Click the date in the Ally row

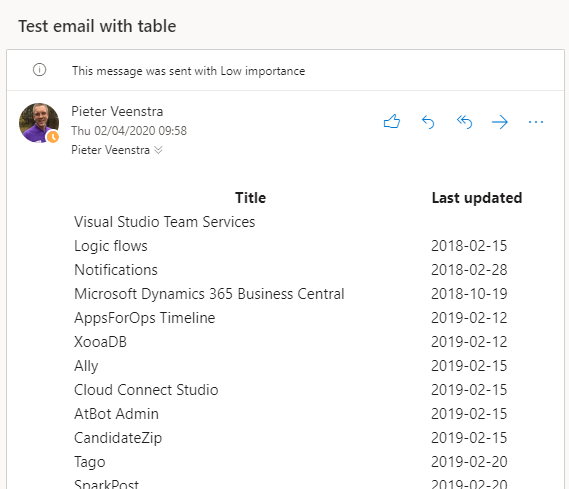(x=469, y=366)
